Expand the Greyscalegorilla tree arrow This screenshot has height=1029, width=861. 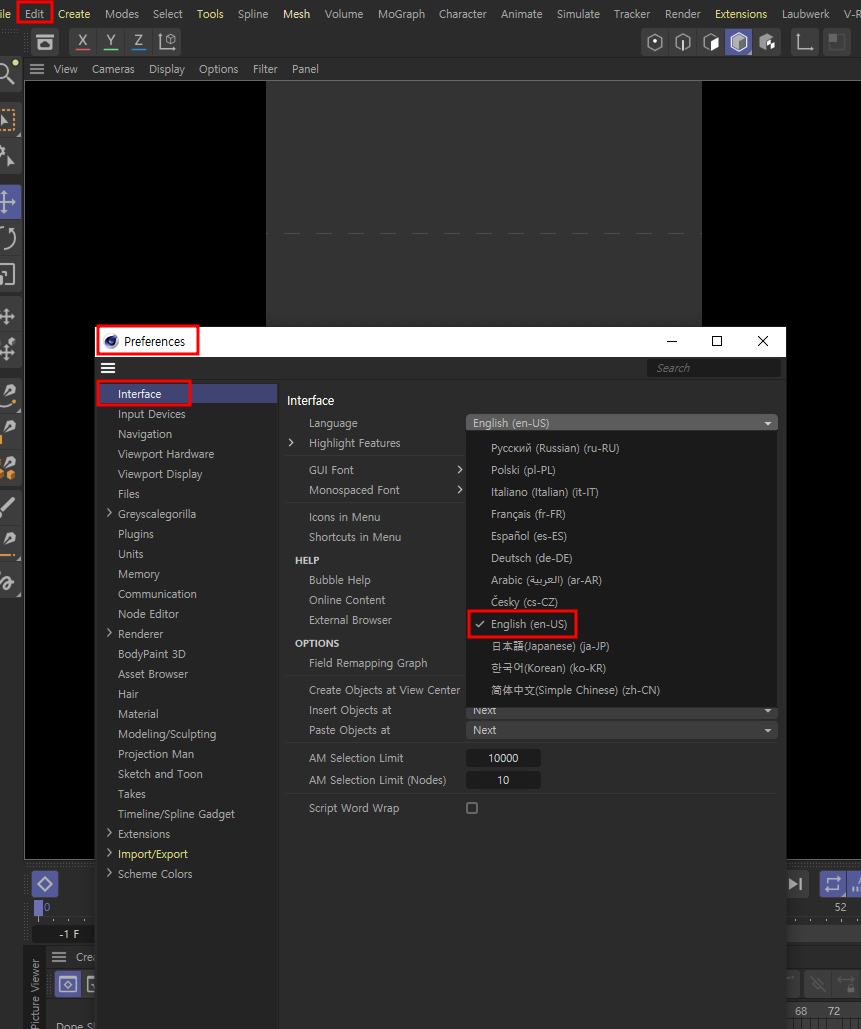pyautogui.click(x=109, y=513)
